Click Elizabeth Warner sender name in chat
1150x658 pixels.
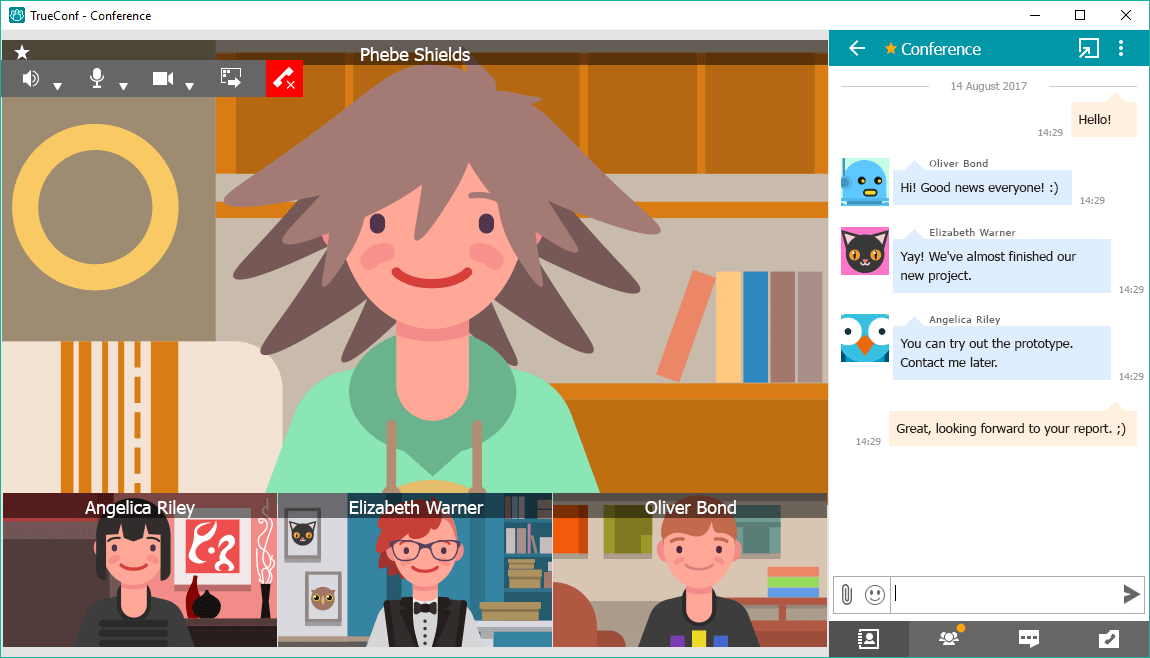click(972, 233)
